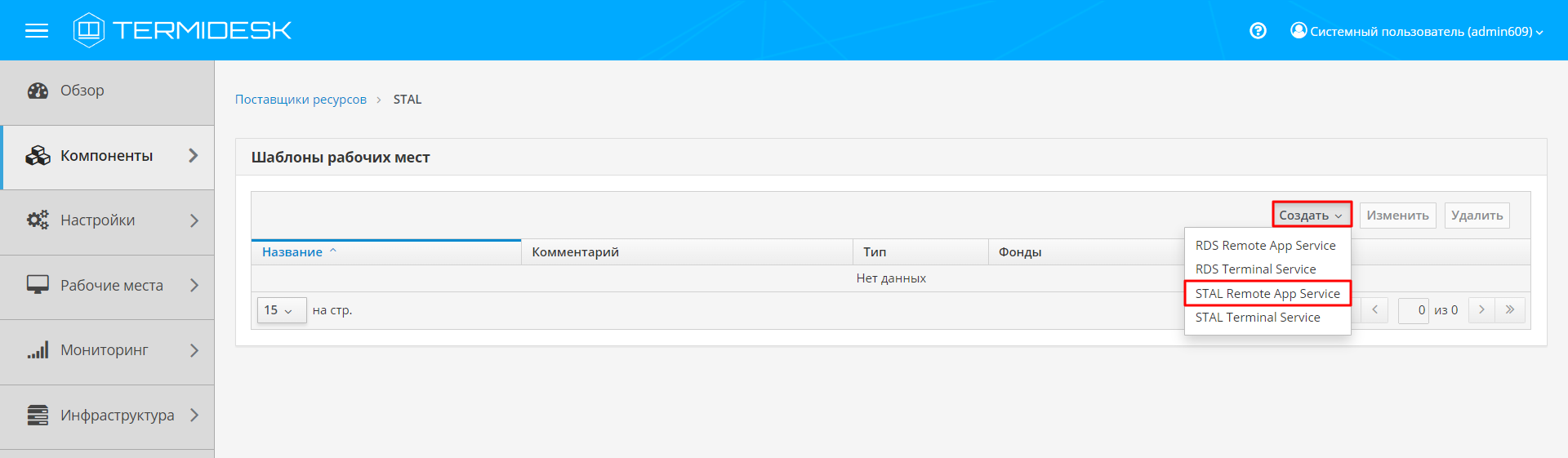This screenshot has height=458, width=1568.
Task: Click the Шаблоны рабочих мест heading
Action: click(x=341, y=158)
